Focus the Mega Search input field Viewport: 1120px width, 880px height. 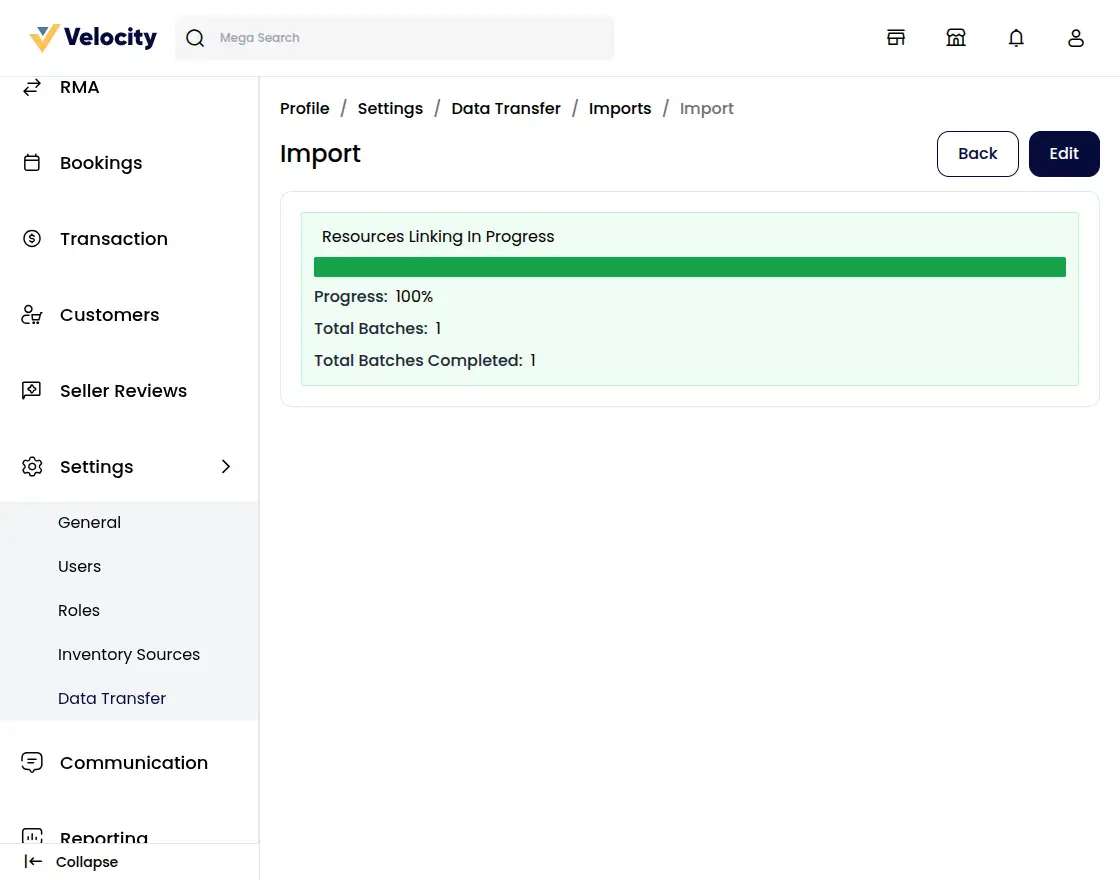[x=410, y=38]
